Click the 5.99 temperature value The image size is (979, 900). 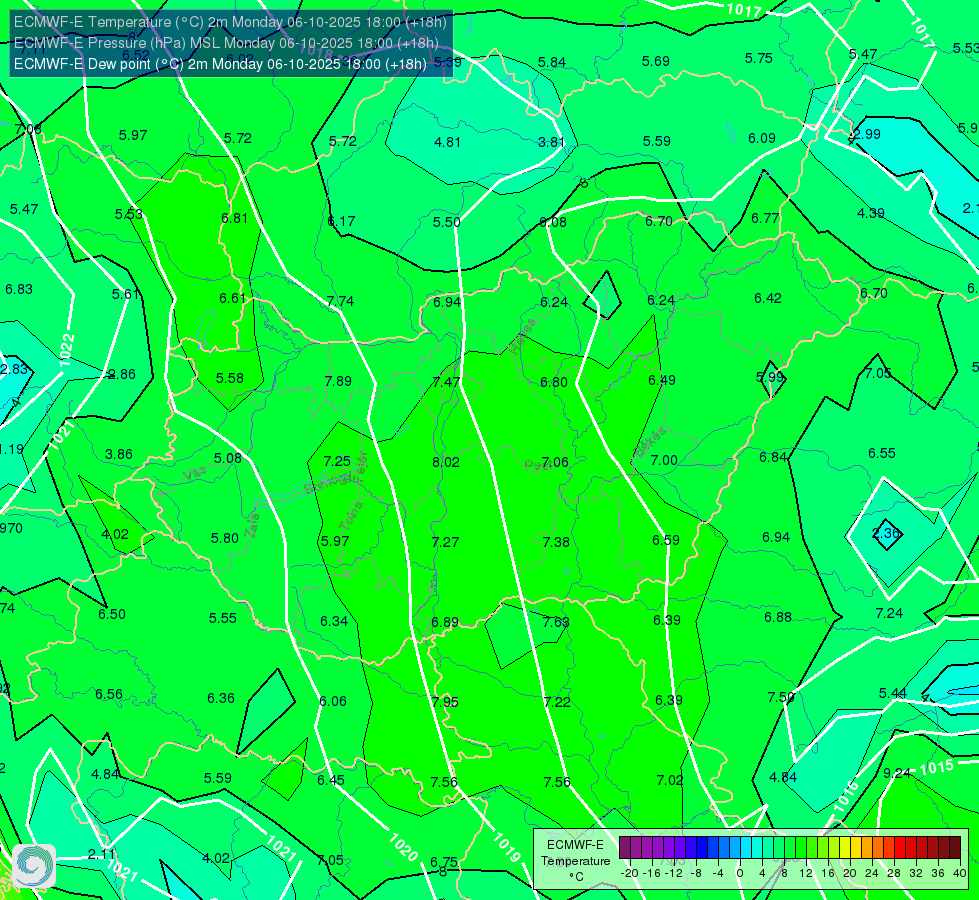pyautogui.click(x=770, y=377)
